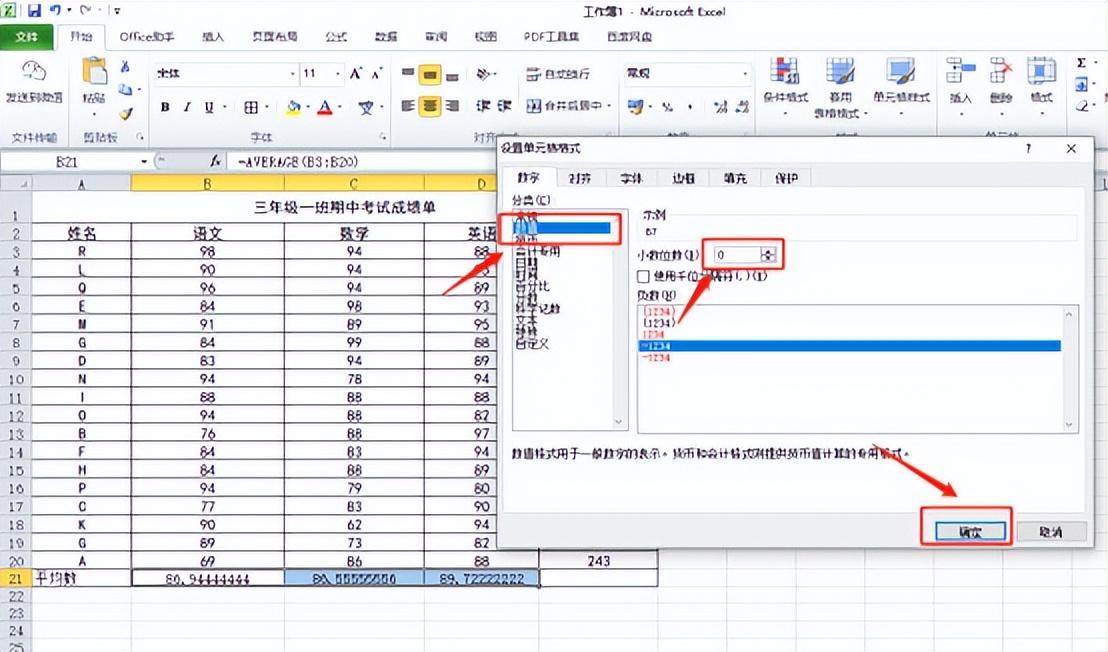The width and height of the screenshot is (1108, 652).
Task: Click the Delete cells icon
Action: tap(1001, 71)
